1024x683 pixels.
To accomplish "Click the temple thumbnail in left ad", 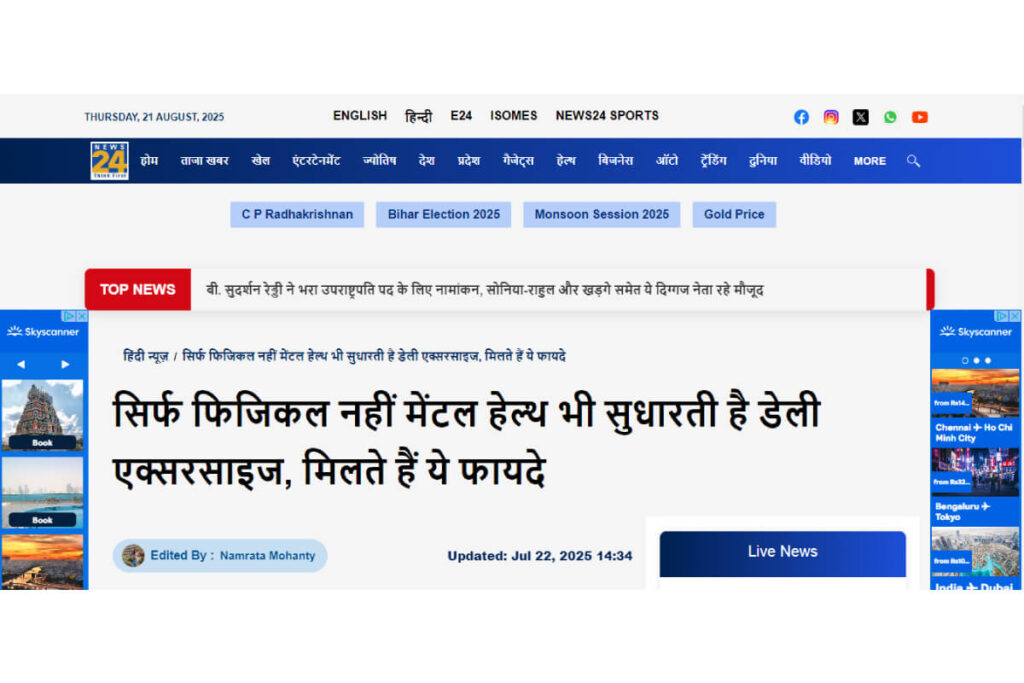I will 42,415.
